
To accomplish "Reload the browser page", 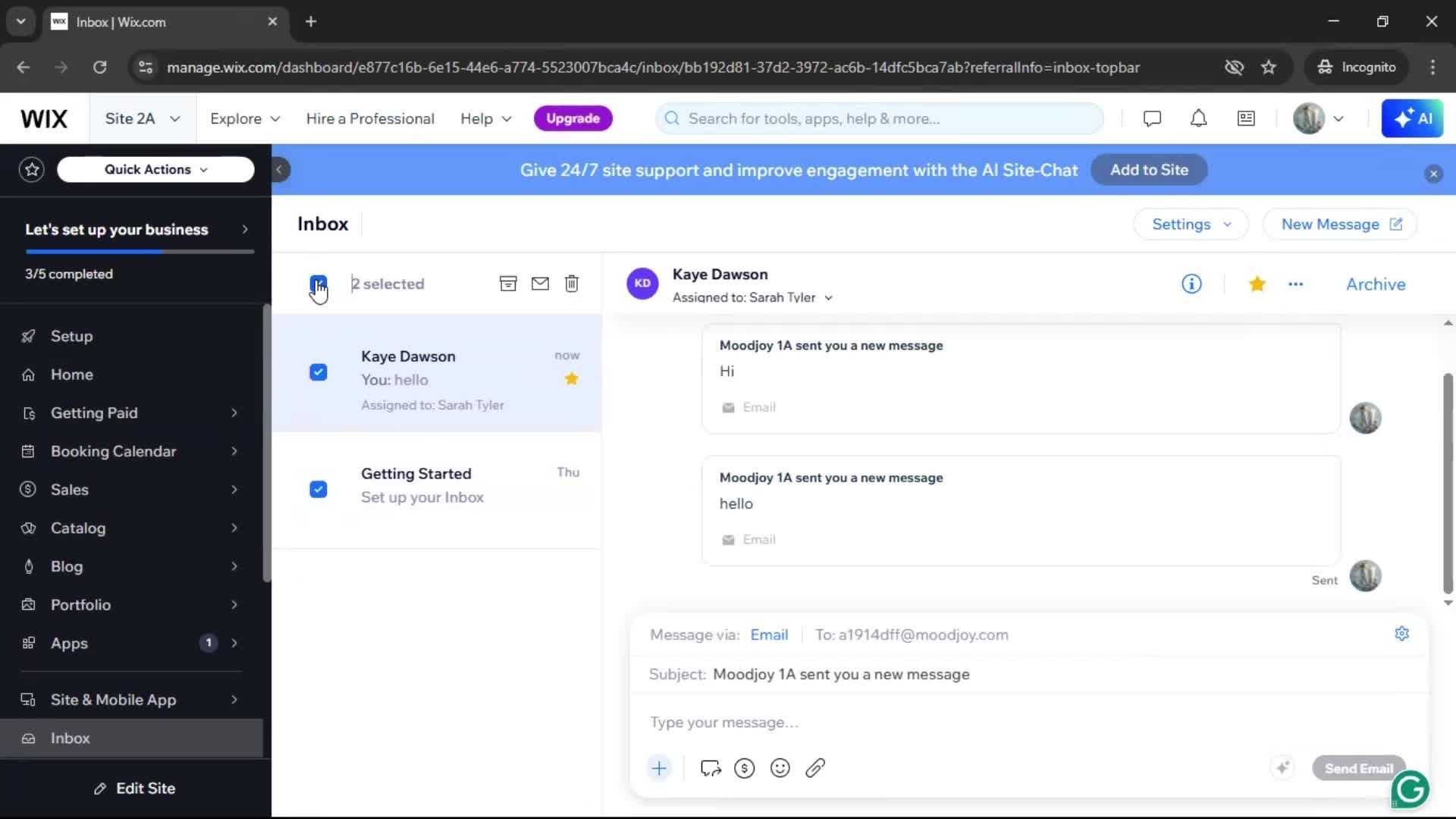I will coord(99,67).
